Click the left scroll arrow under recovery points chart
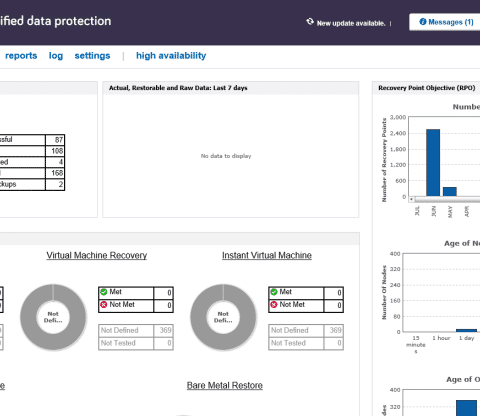 pos(412,199)
